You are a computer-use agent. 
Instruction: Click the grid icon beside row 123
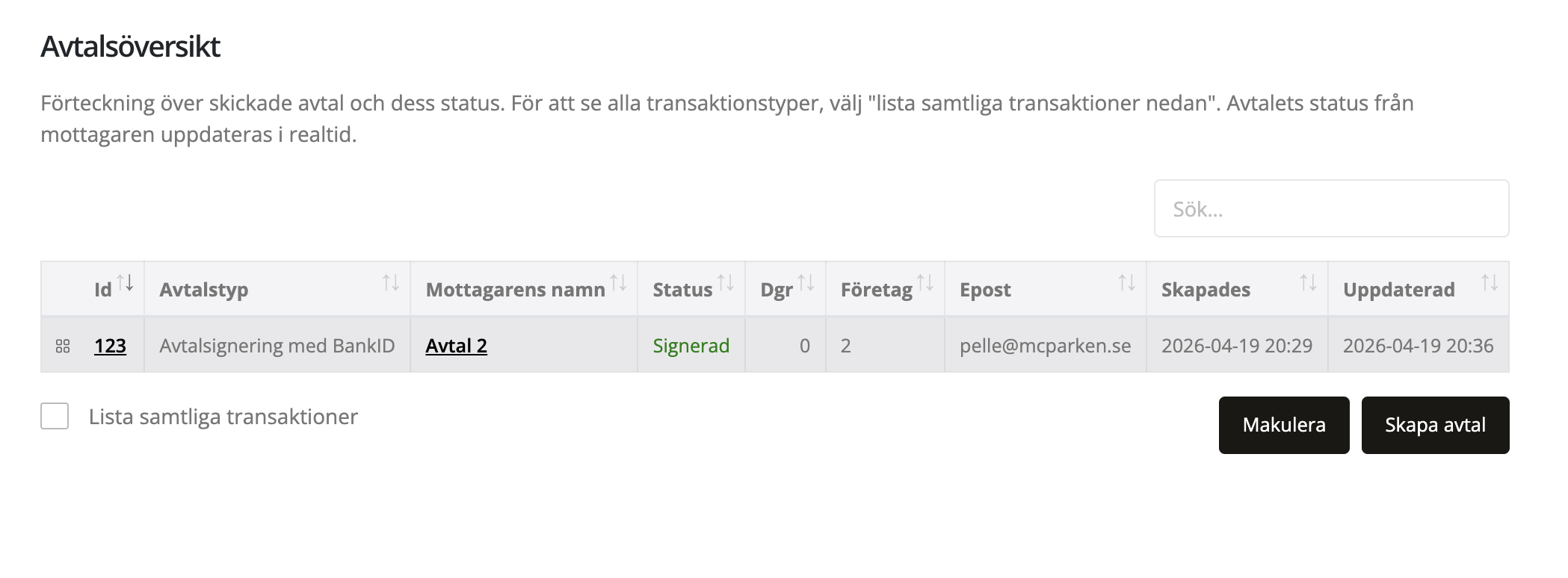click(x=63, y=346)
